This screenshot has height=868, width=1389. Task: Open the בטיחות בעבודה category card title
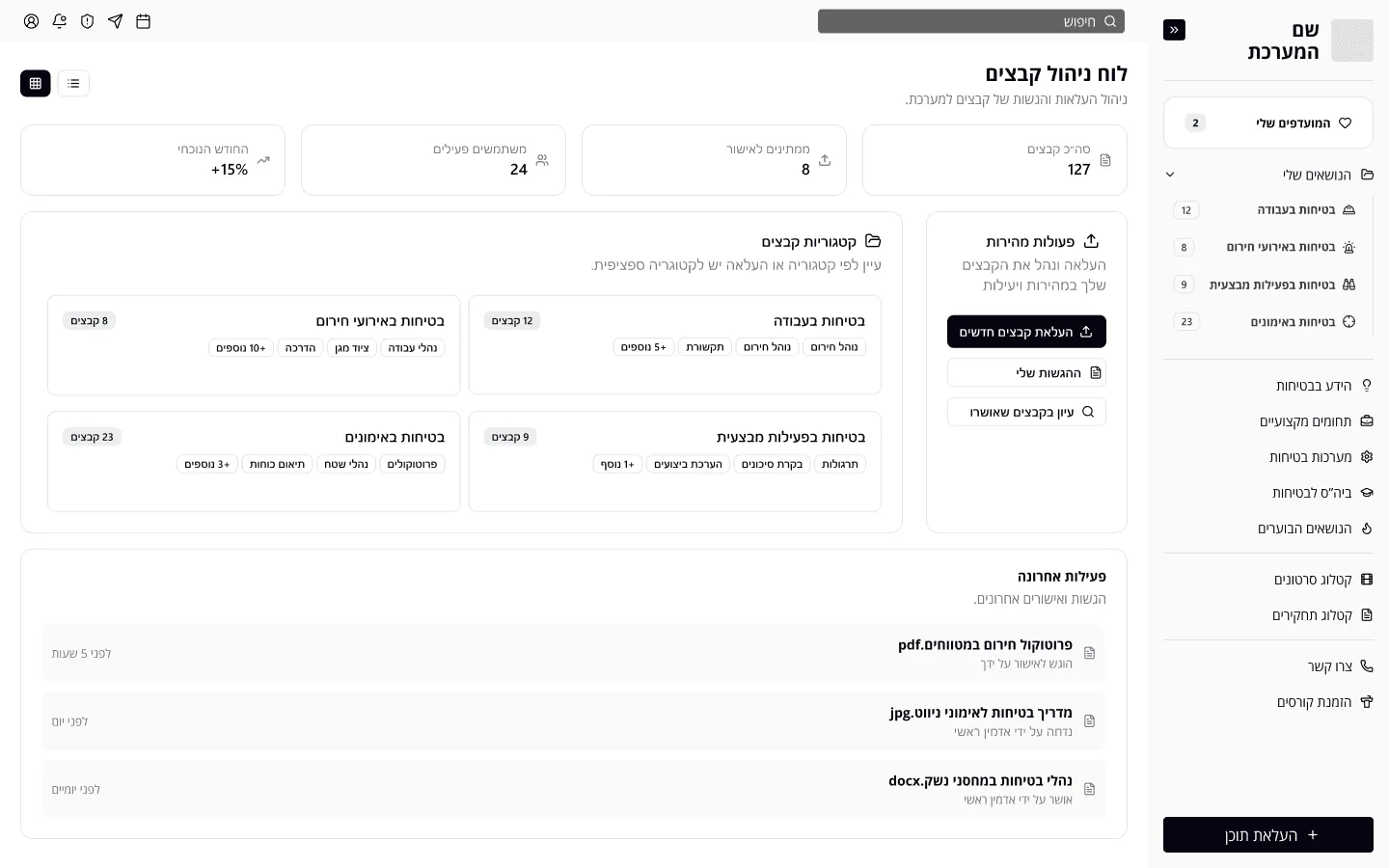pos(819,320)
